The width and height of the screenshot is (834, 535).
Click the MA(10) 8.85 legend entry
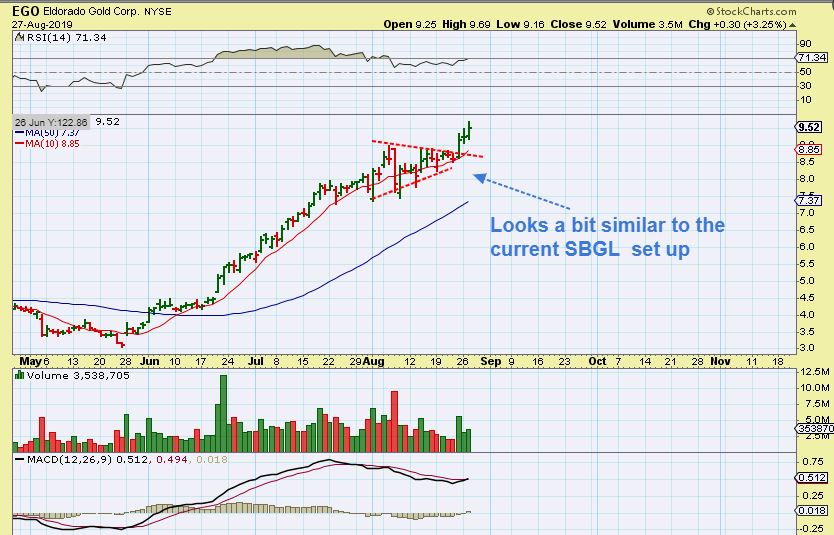(47, 144)
